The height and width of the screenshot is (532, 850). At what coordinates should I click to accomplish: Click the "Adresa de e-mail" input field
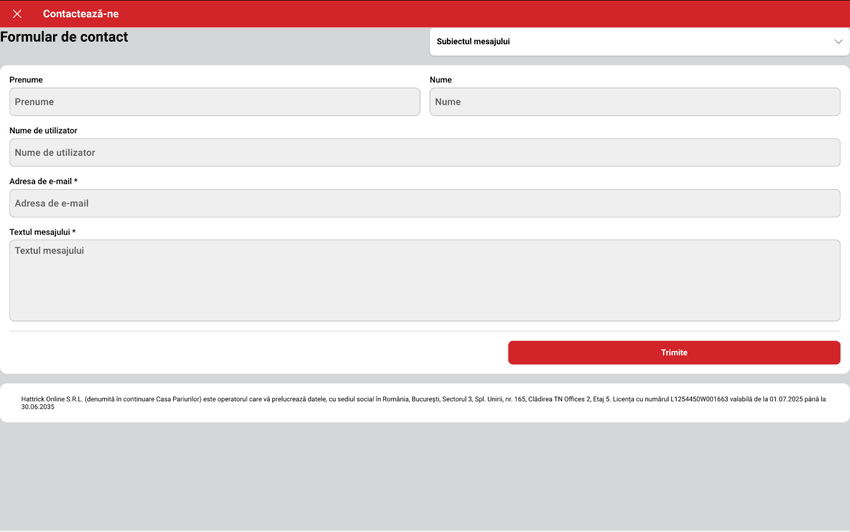click(424, 203)
